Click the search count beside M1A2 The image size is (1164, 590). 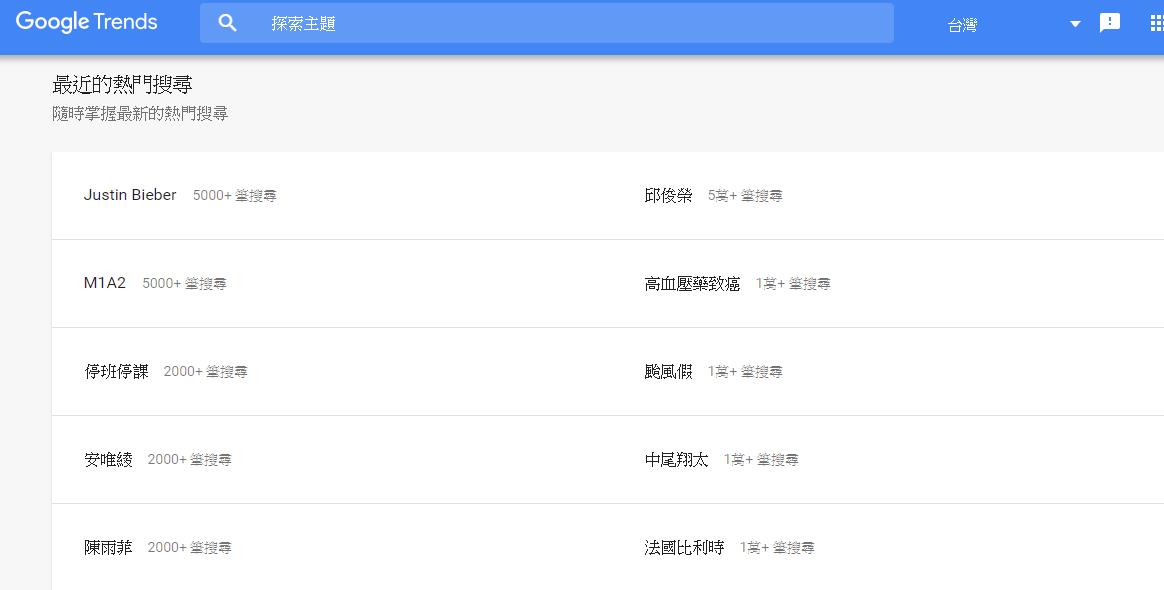click(x=184, y=283)
